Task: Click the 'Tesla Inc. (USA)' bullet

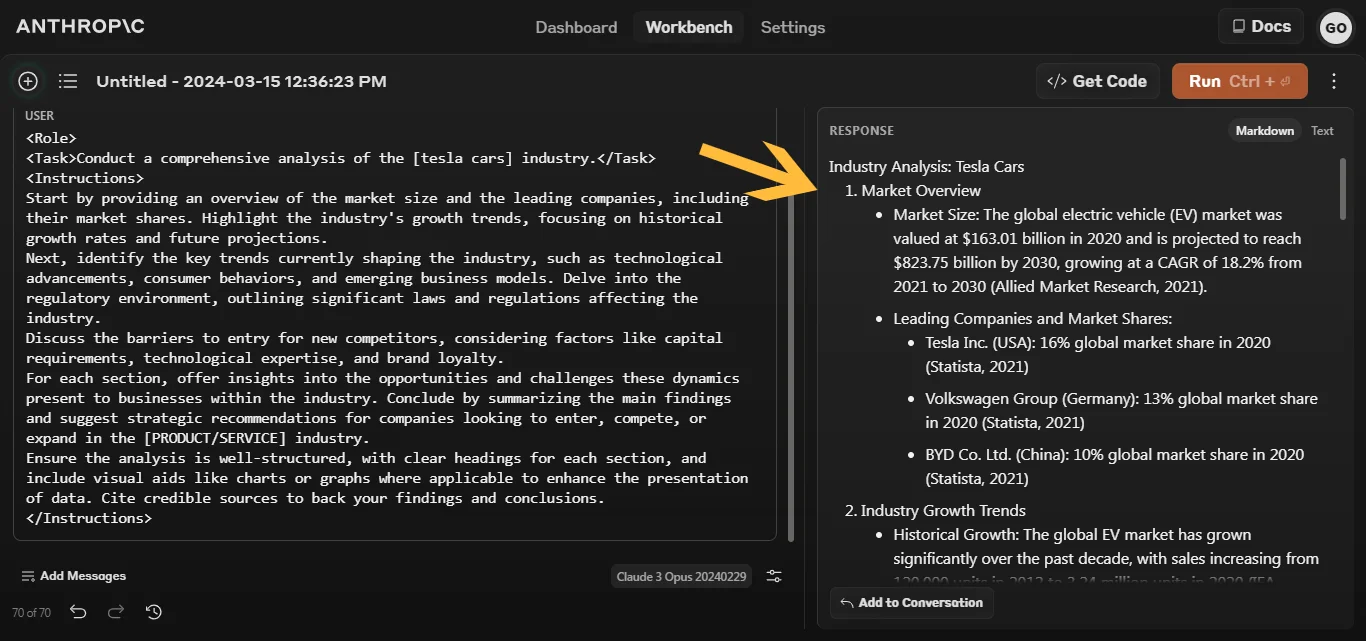Action: click(1098, 355)
